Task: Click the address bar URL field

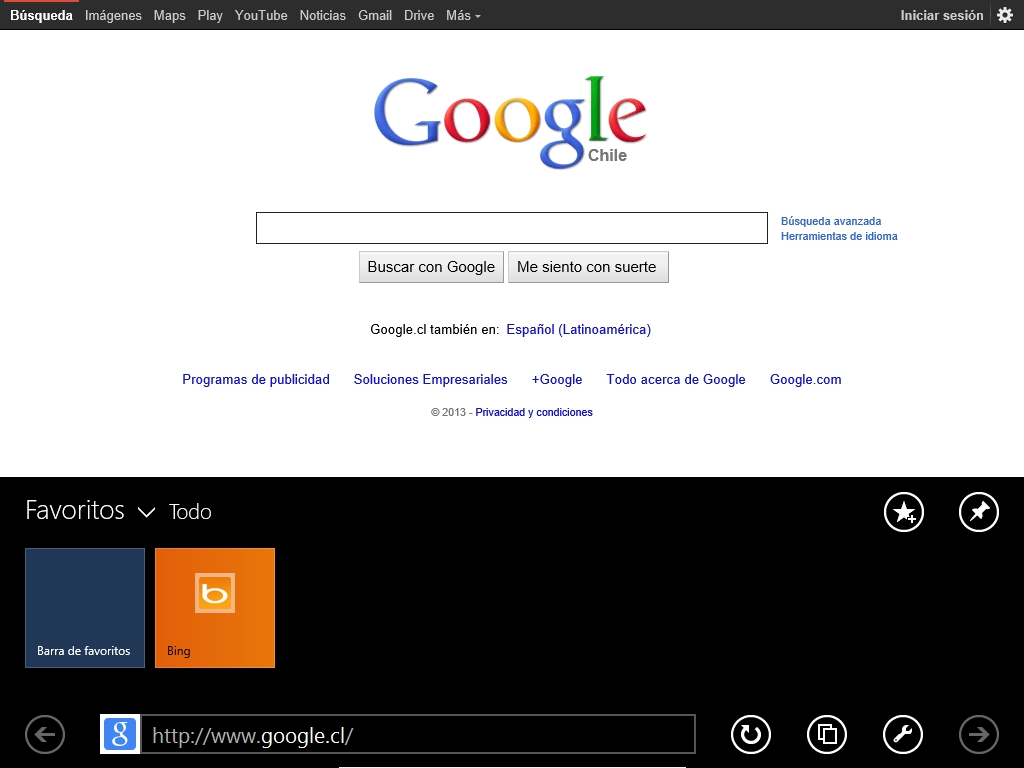Action: pyautogui.click(x=418, y=735)
